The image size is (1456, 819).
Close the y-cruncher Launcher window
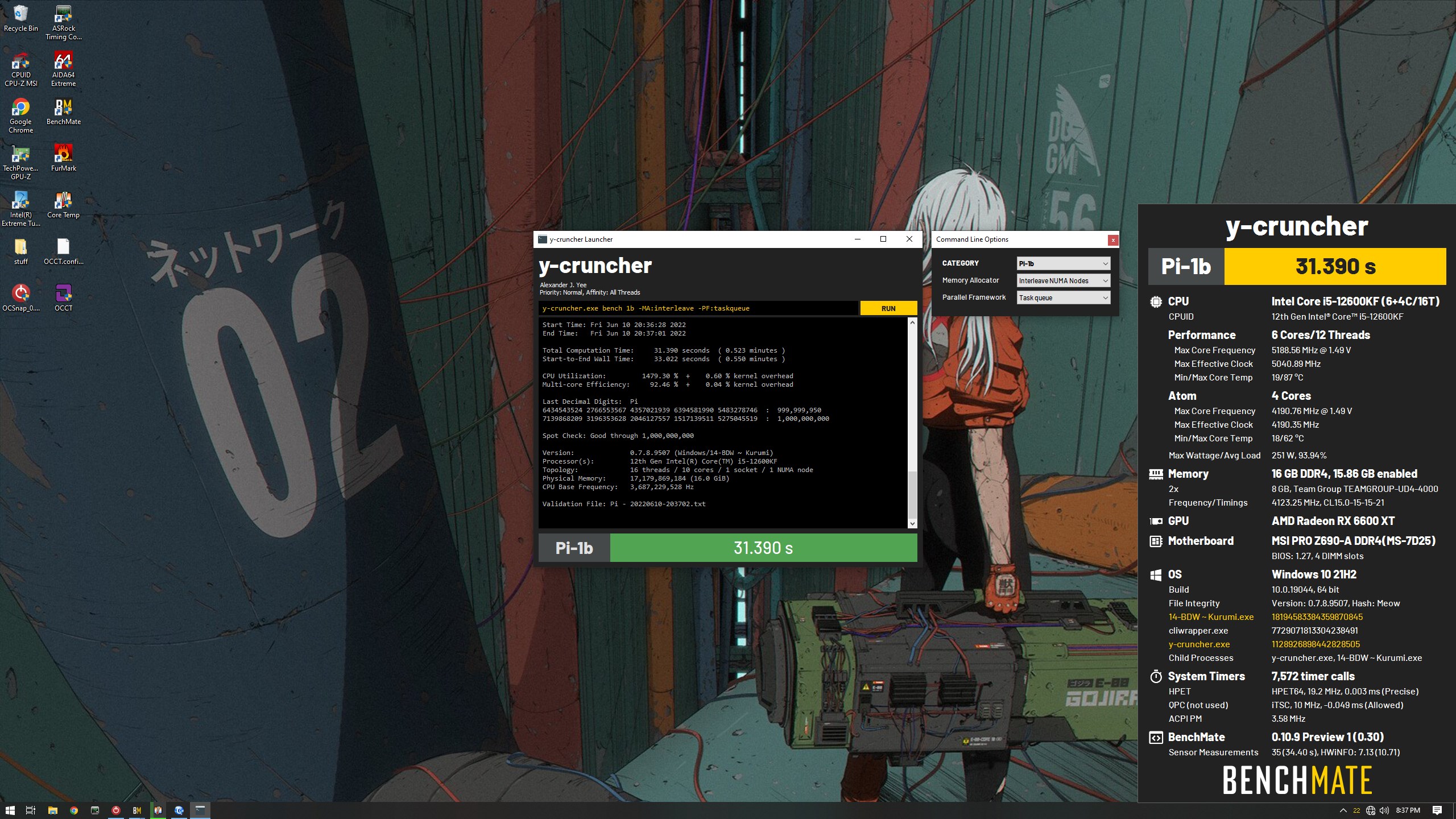[909, 239]
